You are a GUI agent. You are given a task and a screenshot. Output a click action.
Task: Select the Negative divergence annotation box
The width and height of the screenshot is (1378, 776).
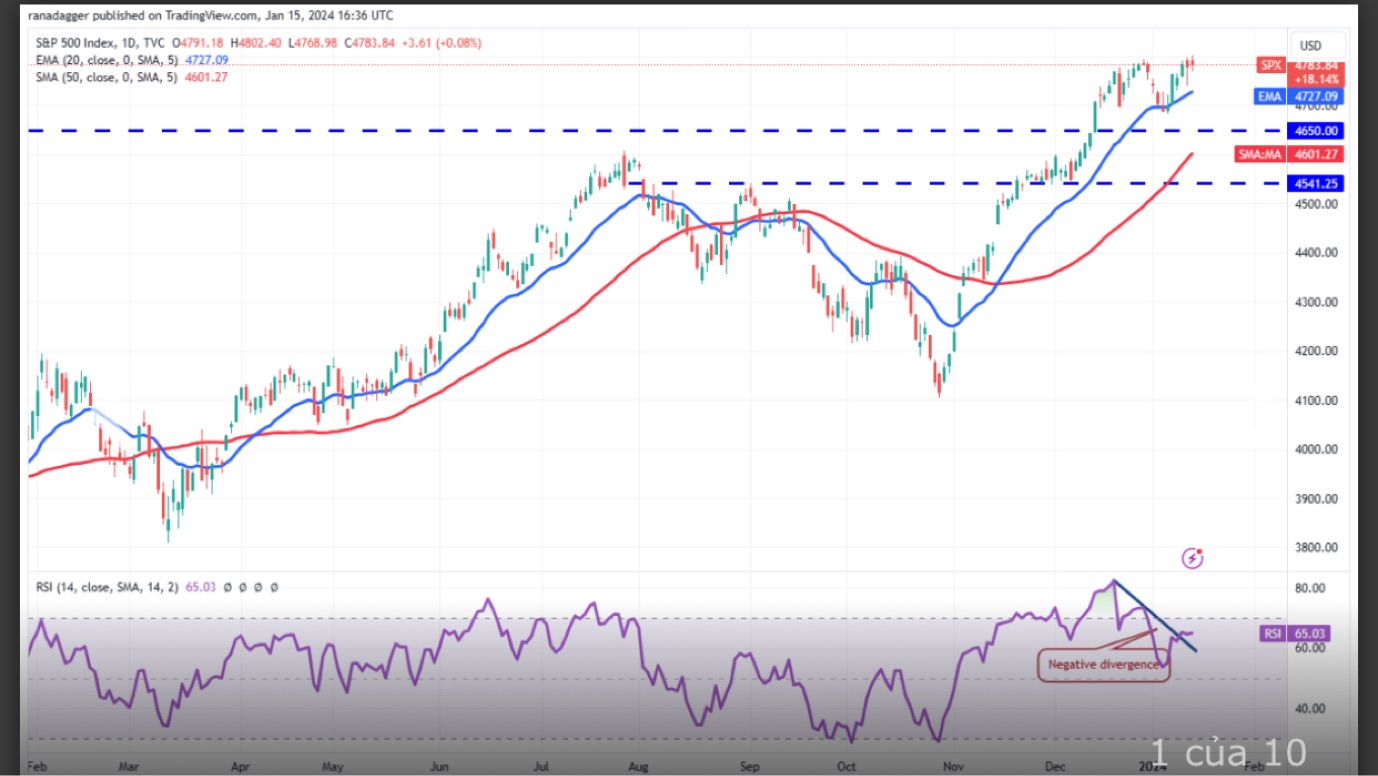tap(1103, 664)
